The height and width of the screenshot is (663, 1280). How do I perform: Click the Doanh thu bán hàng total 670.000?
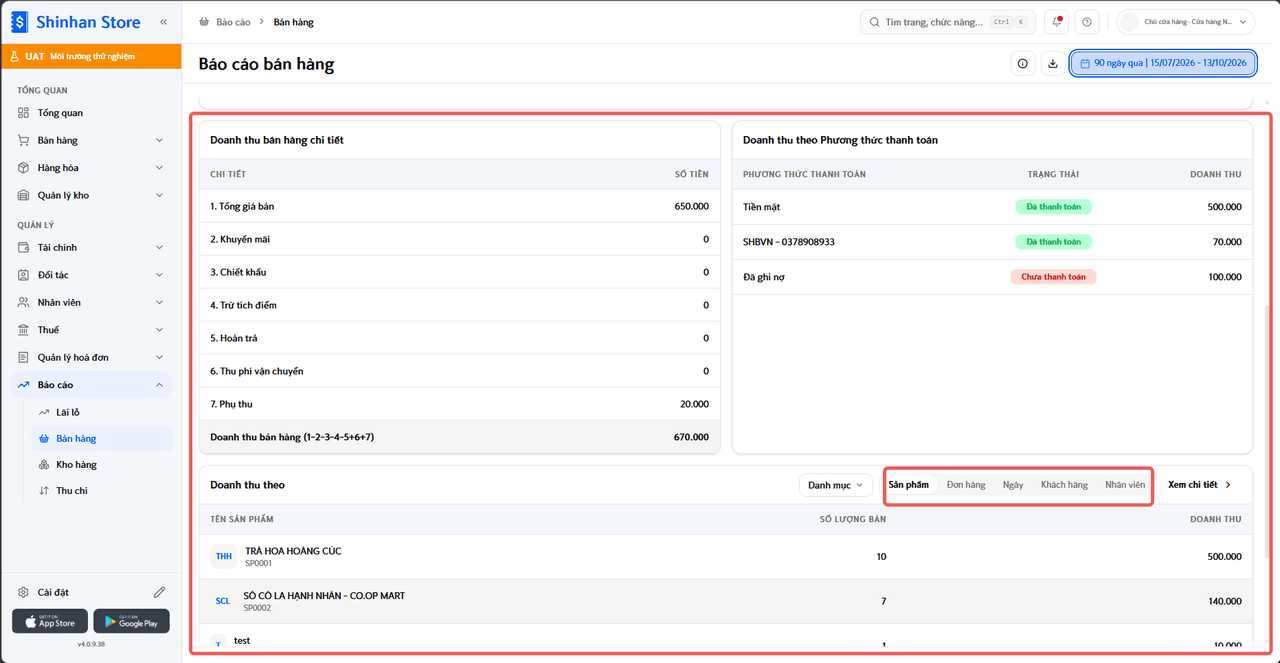(x=690, y=437)
